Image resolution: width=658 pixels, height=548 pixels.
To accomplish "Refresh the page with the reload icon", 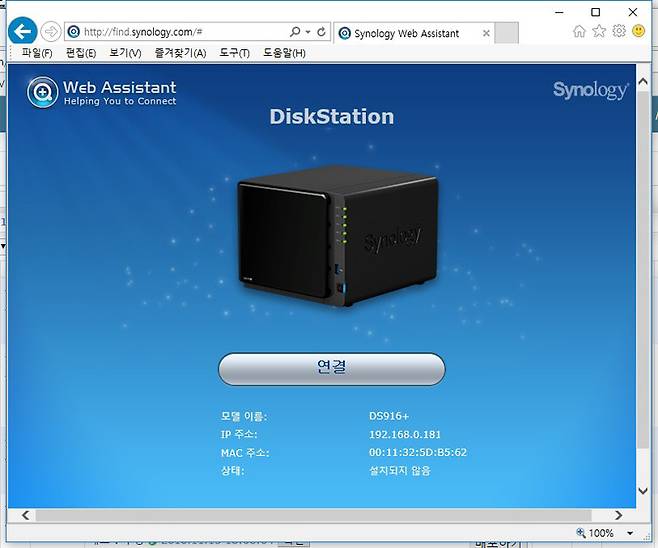I will pyautogui.click(x=321, y=32).
